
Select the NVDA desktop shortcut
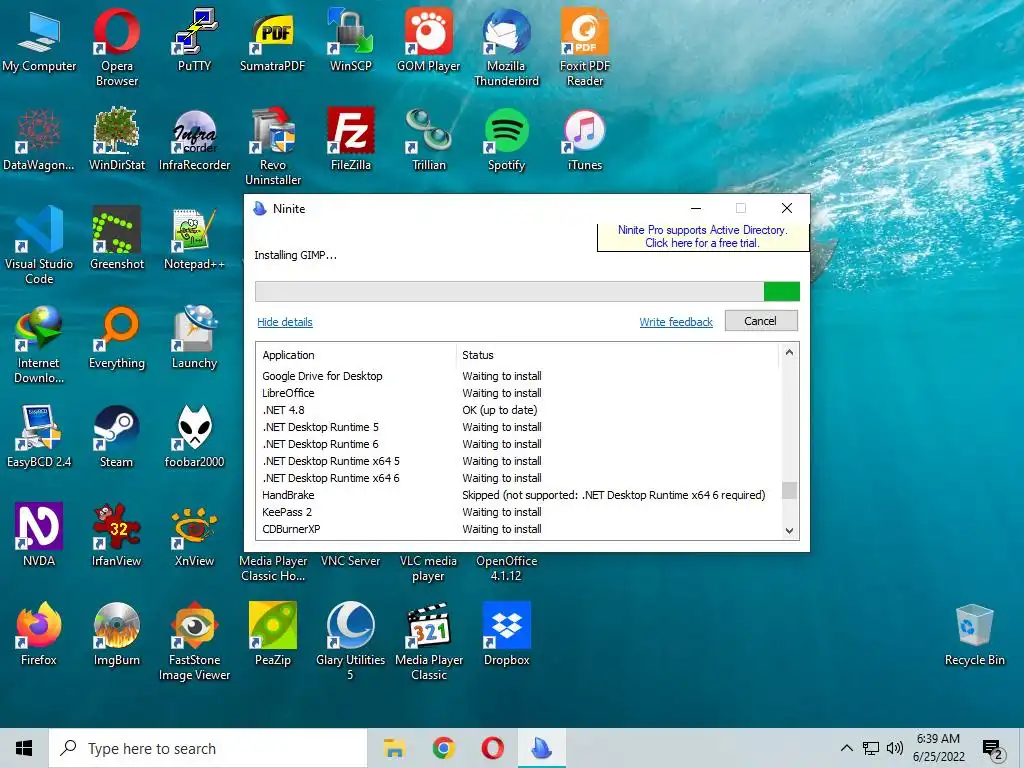click(x=39, y=534)
